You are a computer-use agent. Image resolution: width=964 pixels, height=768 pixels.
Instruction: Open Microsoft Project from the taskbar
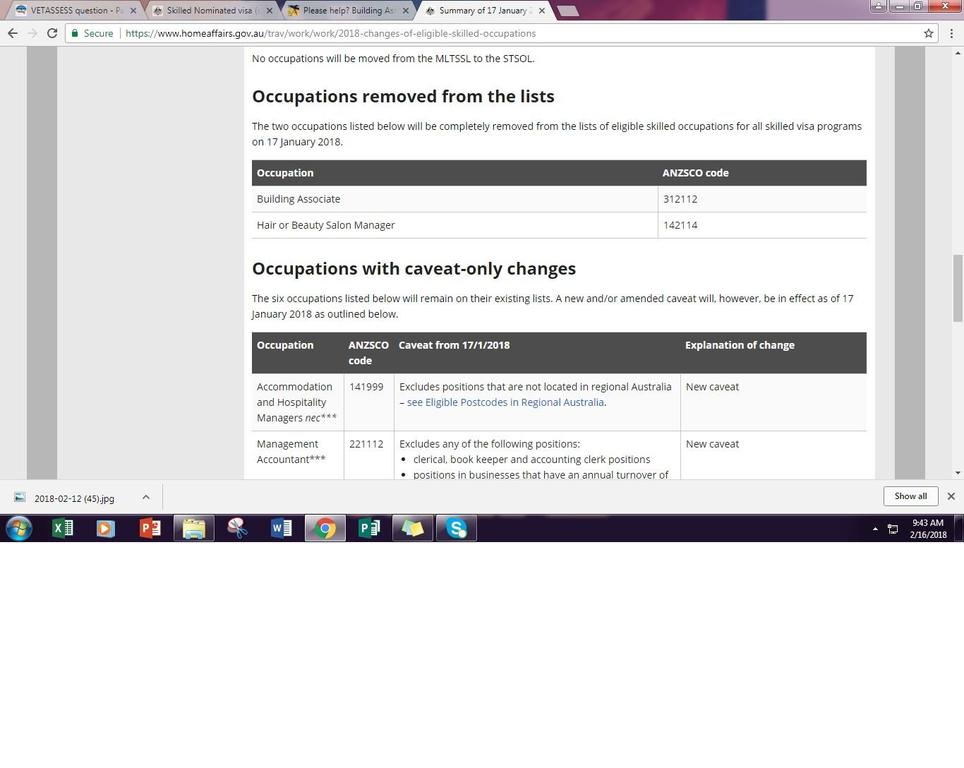tap(369, 528)
